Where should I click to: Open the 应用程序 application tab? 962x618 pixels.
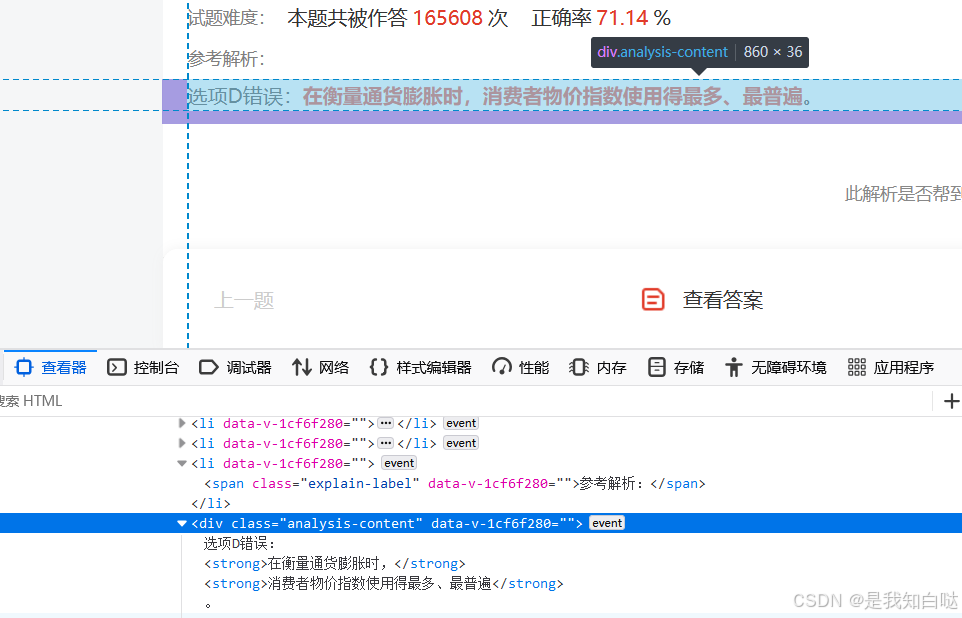click(890, 368)
